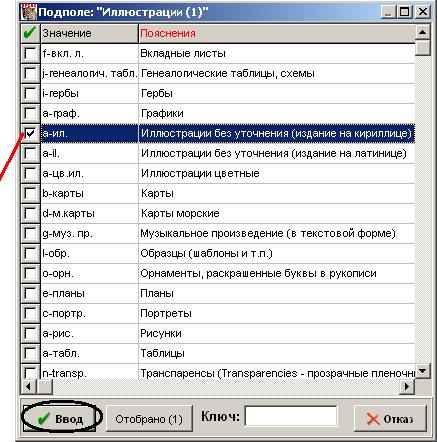
Task: Click the green checkmark column header icon
Action: [30, 33]
